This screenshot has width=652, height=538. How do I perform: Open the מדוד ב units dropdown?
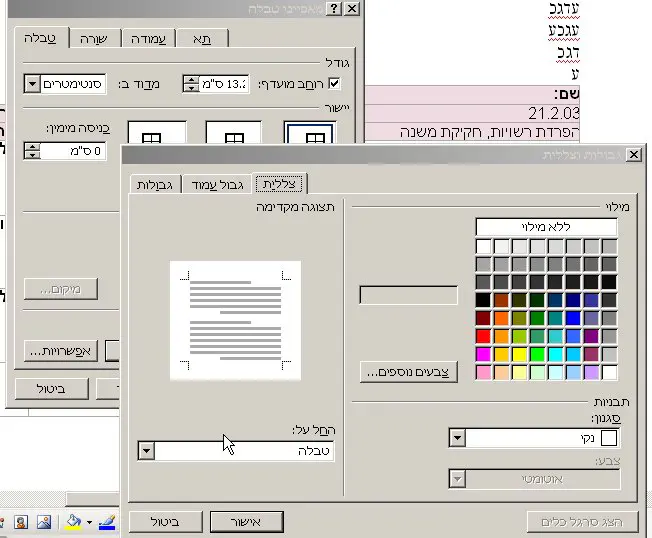click(x=32, y=84)
